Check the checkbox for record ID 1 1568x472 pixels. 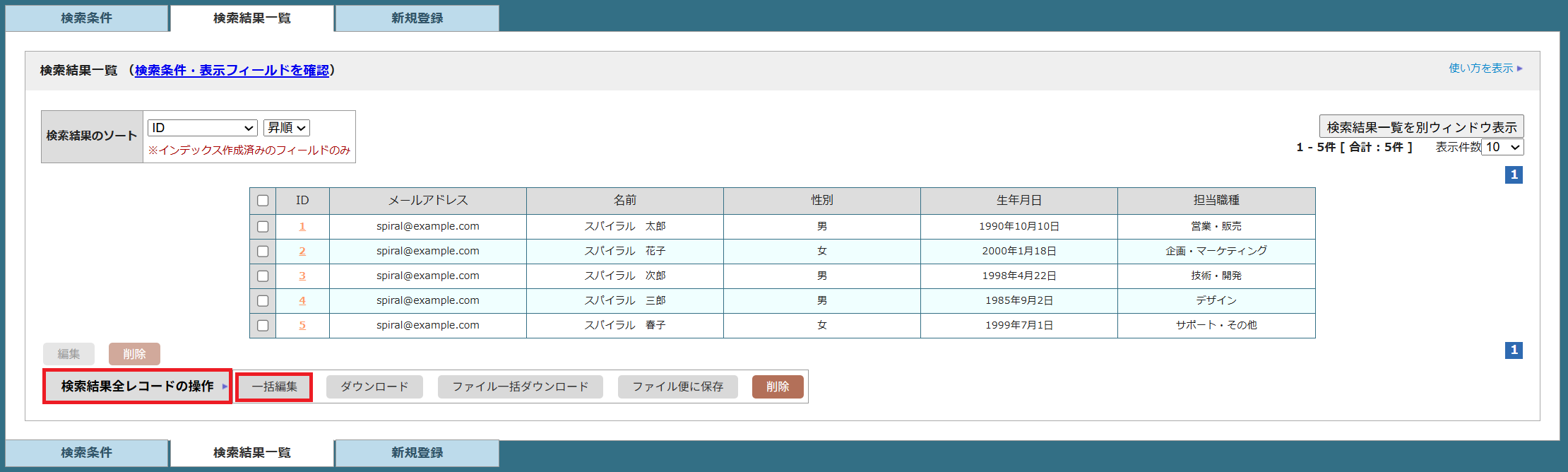click(x=263, y=227)
